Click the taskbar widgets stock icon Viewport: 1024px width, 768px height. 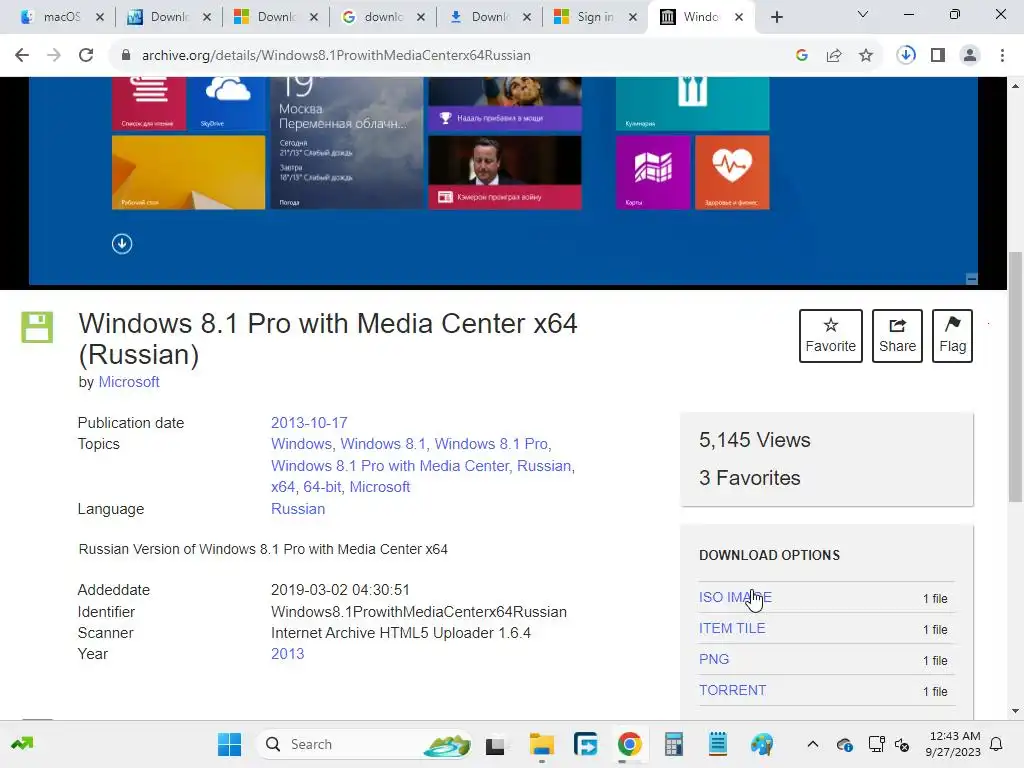[22, 743]
